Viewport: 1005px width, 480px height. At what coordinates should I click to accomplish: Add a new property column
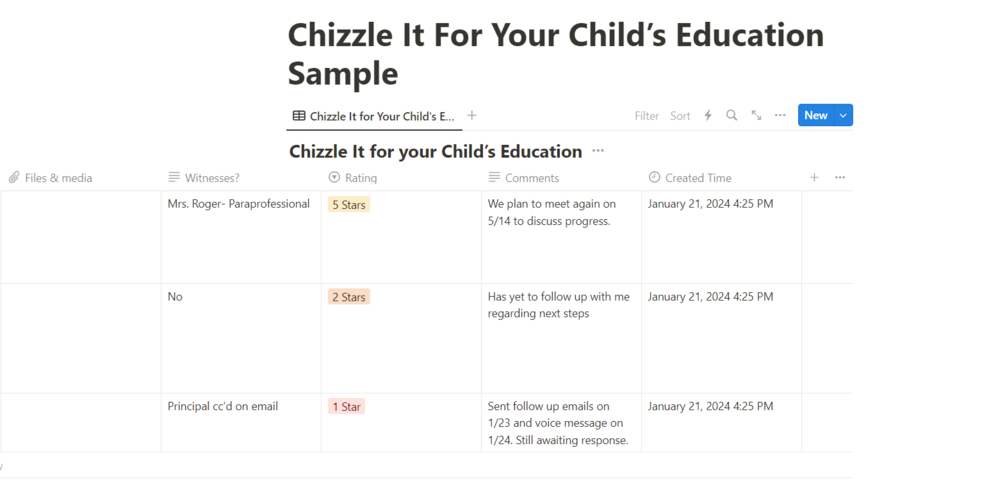tap(814, 178)
